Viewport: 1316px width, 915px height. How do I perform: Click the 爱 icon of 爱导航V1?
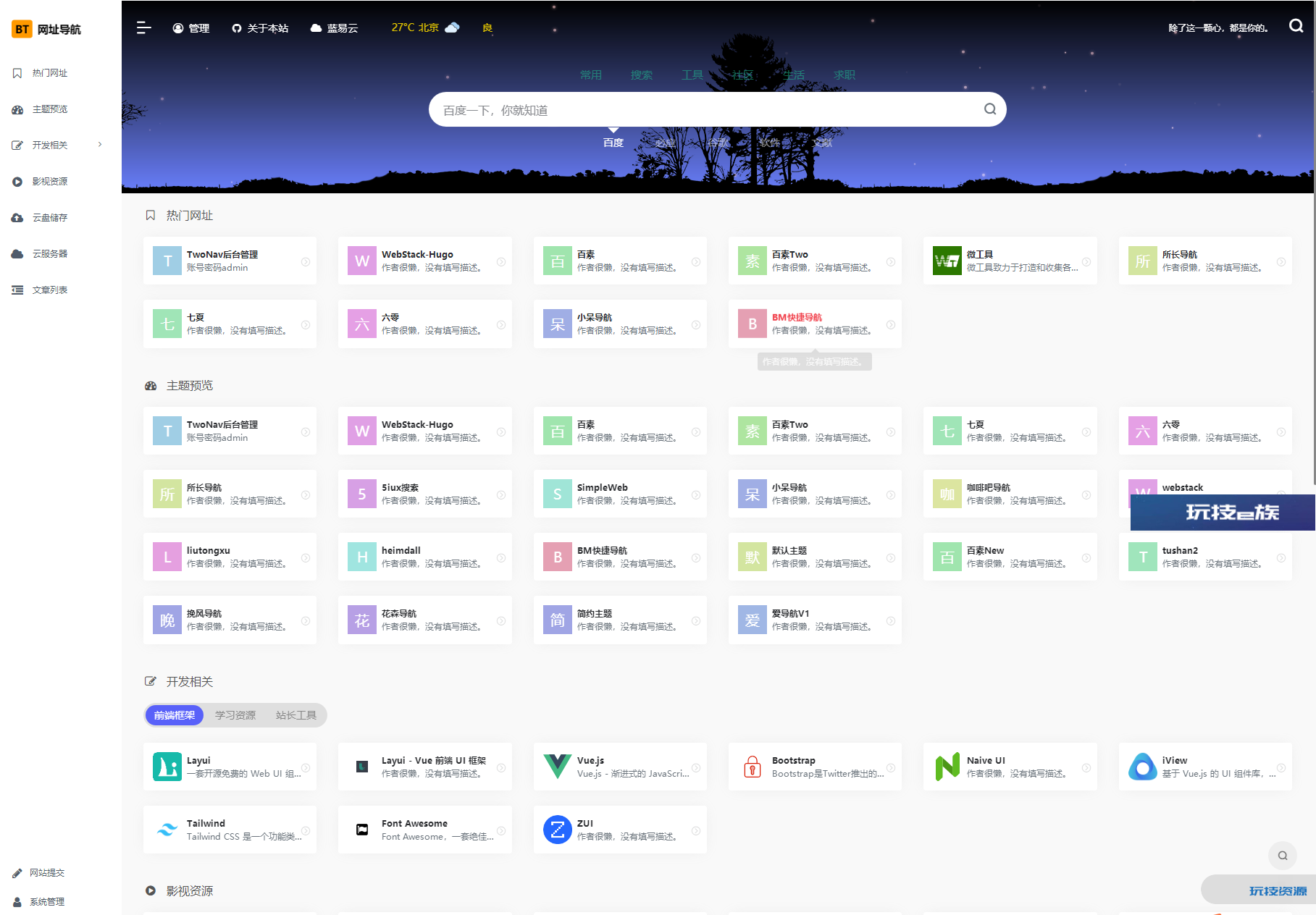[x=753, y=620]
